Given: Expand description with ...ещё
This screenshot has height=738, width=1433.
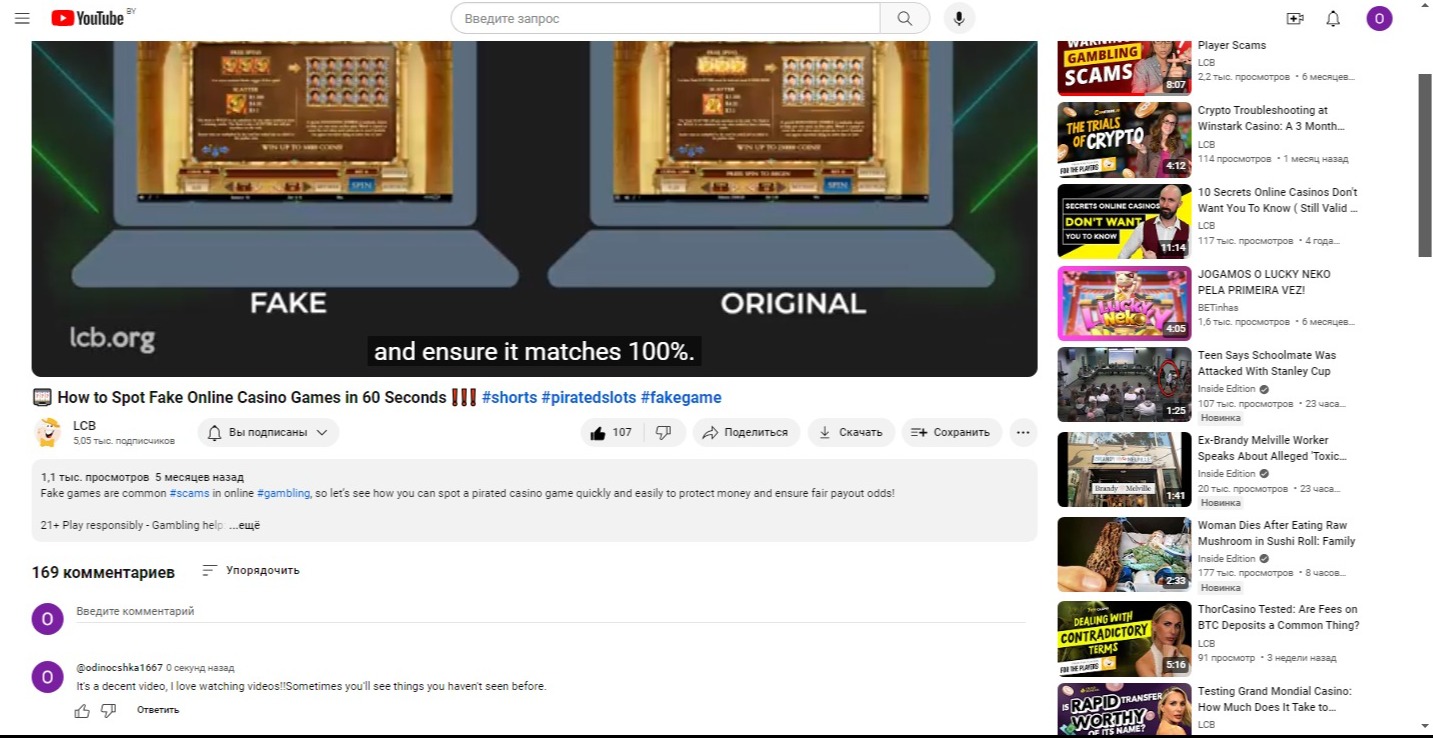Looking at the screenshot, I should tap(244, 525).
